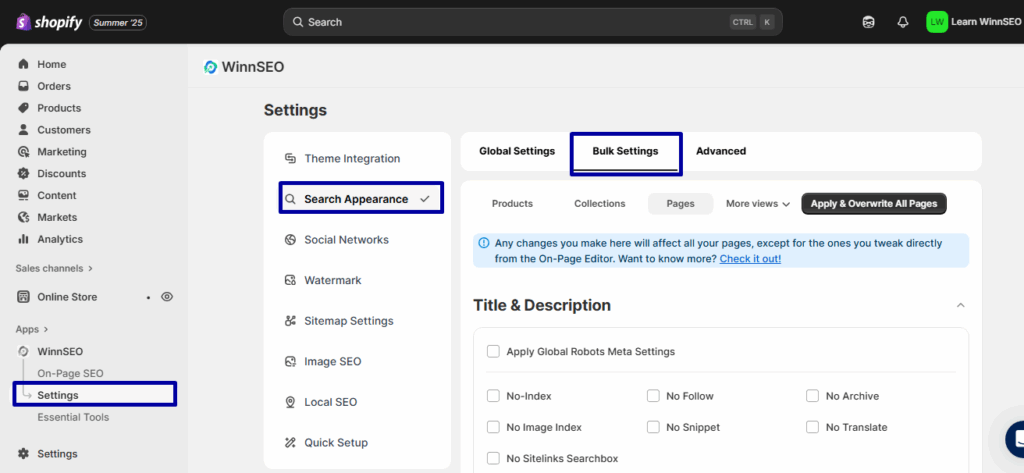Open On-Page SEO in sidebar
This screenshot has height=473, width=1024.
click(x=71, y=374)
